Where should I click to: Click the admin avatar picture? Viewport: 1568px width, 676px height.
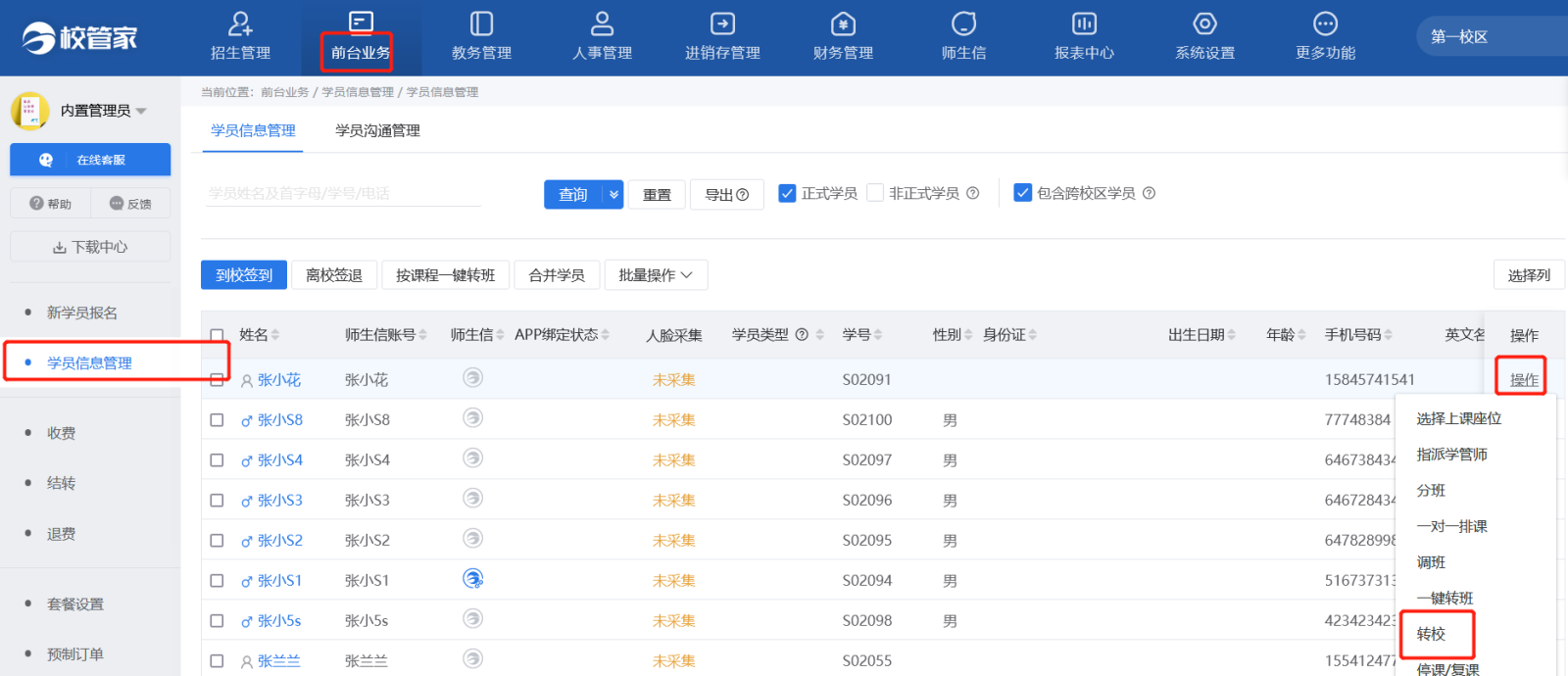coord(29,111)
